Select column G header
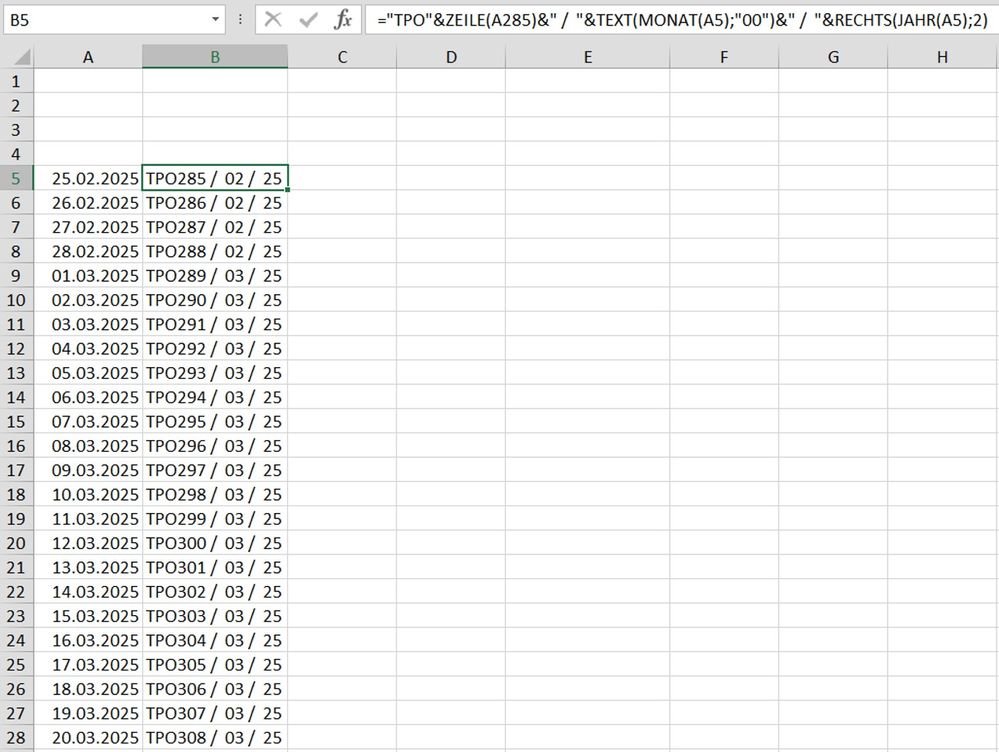The width and height of the screenshot is (999, 752). pyautogui.click(x=833, y=57)
